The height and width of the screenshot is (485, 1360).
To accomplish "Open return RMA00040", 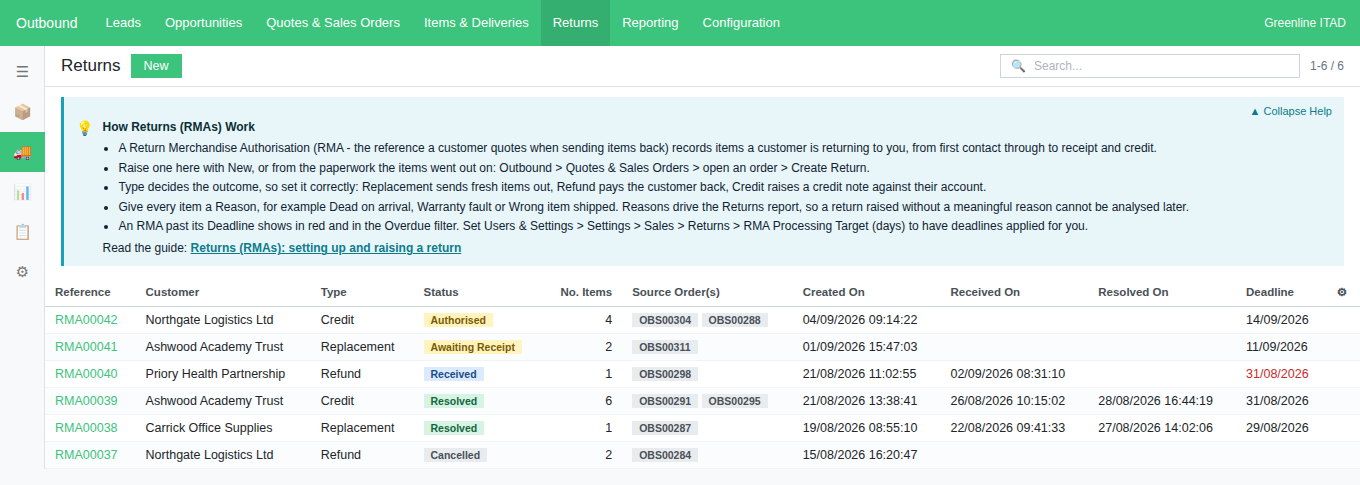I will (86, 374).
